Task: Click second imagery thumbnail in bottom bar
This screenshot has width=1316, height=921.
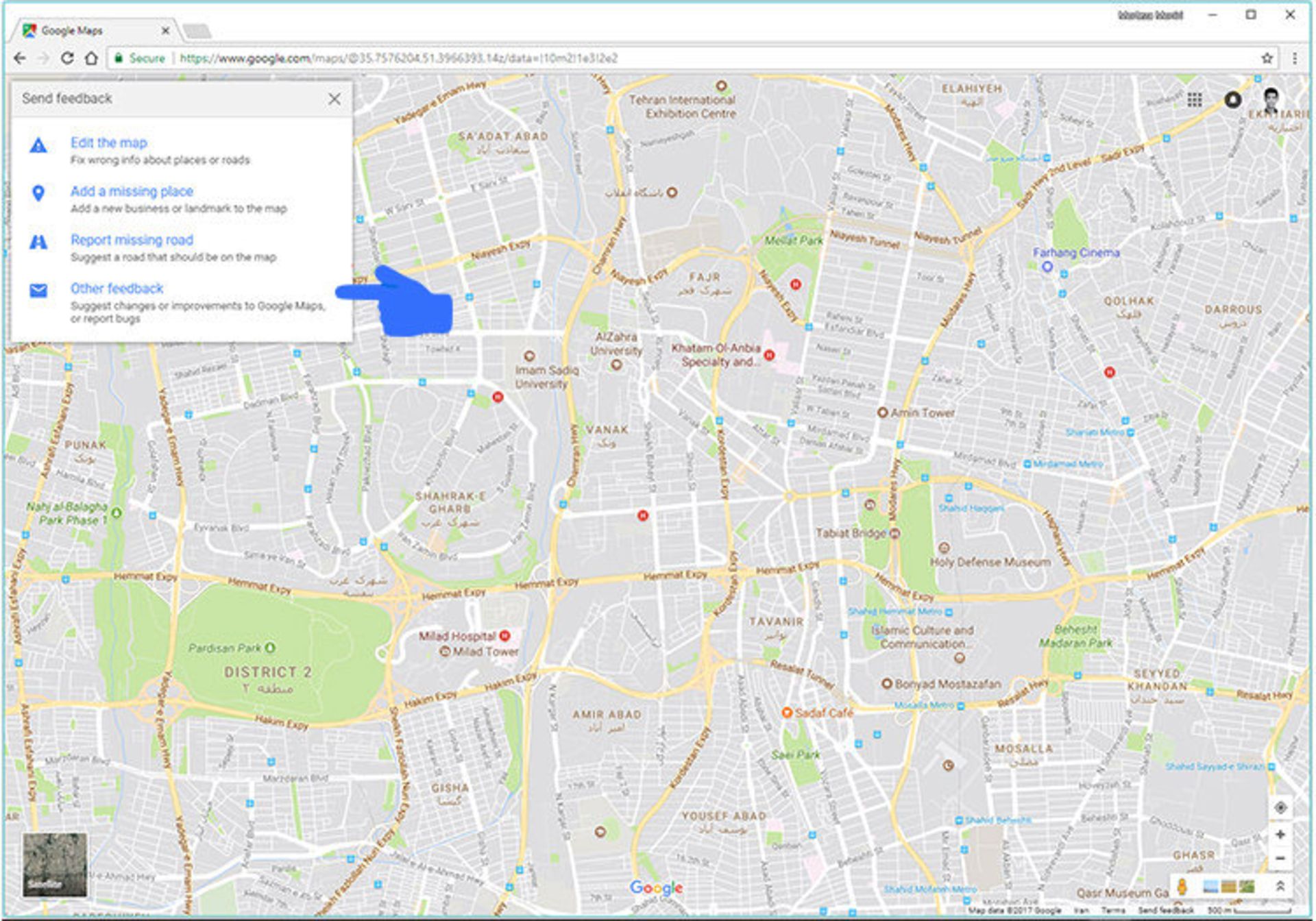Action: click(1229, 887)
